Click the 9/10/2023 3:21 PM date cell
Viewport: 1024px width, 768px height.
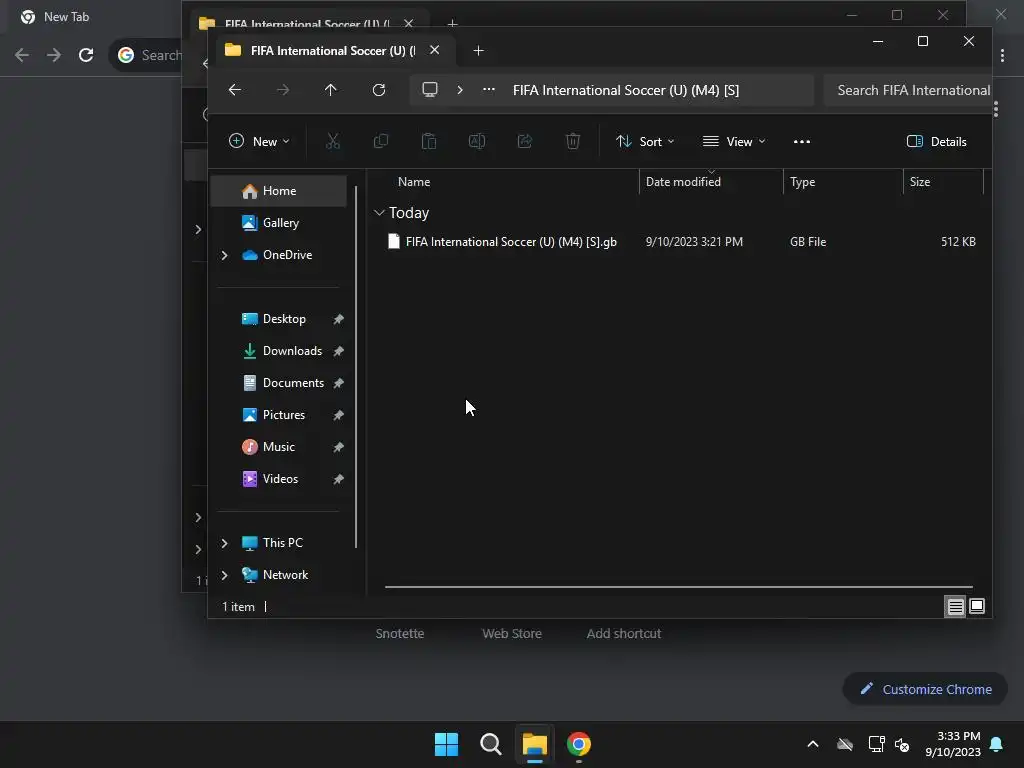click(694, 242)
